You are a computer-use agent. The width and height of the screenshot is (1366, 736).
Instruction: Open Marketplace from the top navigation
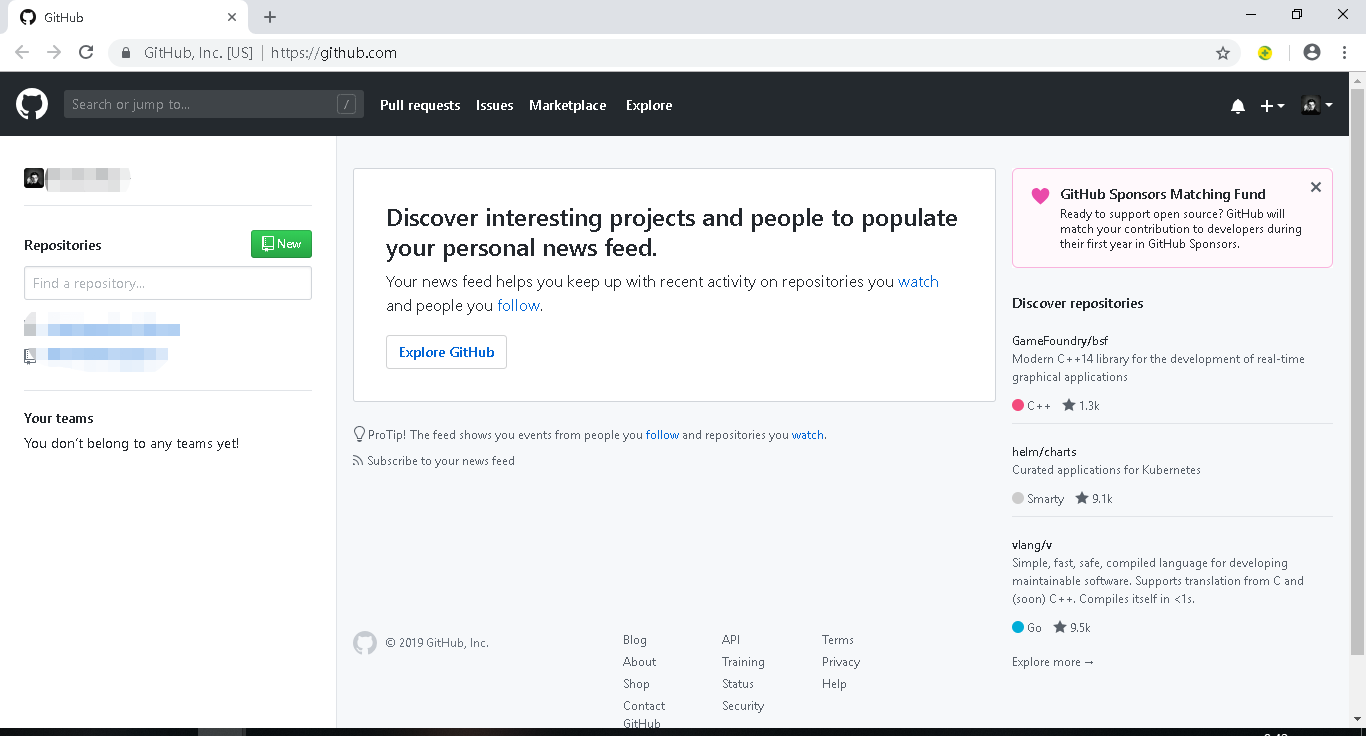click(567, 105)
